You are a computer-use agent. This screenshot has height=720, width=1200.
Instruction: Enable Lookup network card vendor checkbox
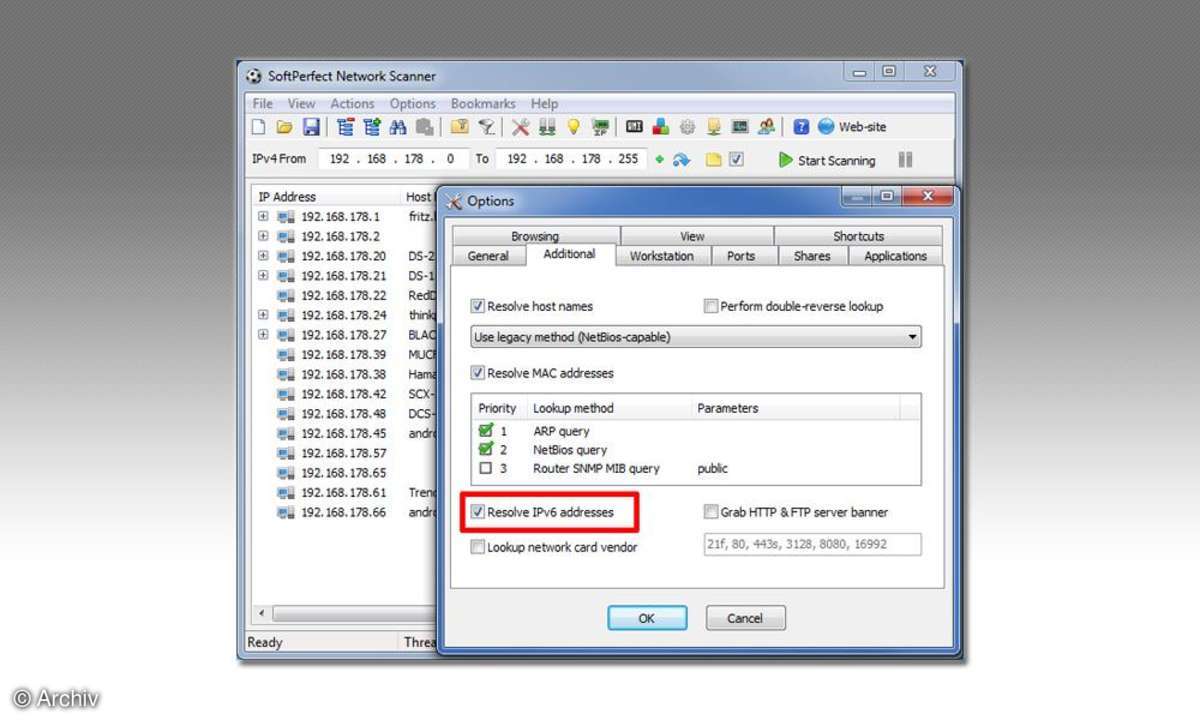[478, 547]
